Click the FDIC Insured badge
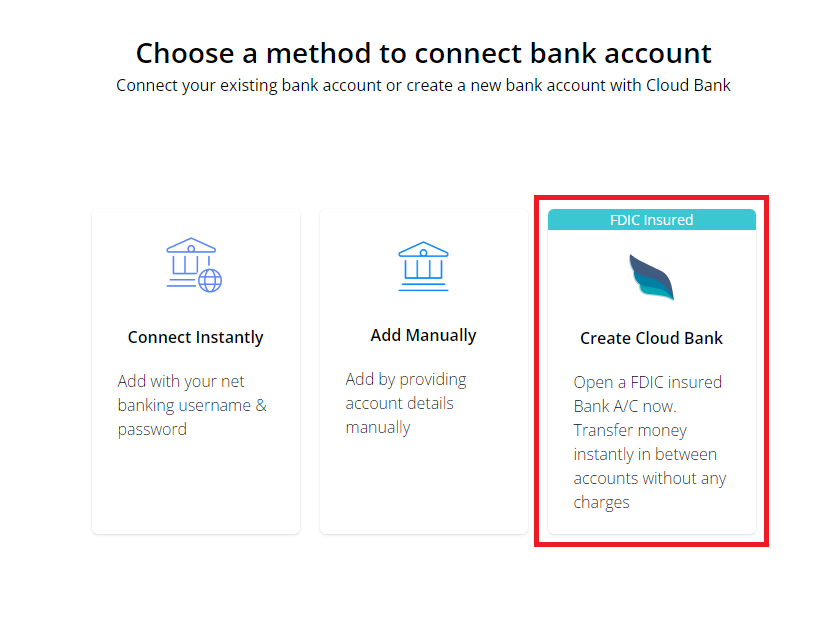The width and height of the screenshot is (832, 630). pyautogui.click(x=651, y=219)
